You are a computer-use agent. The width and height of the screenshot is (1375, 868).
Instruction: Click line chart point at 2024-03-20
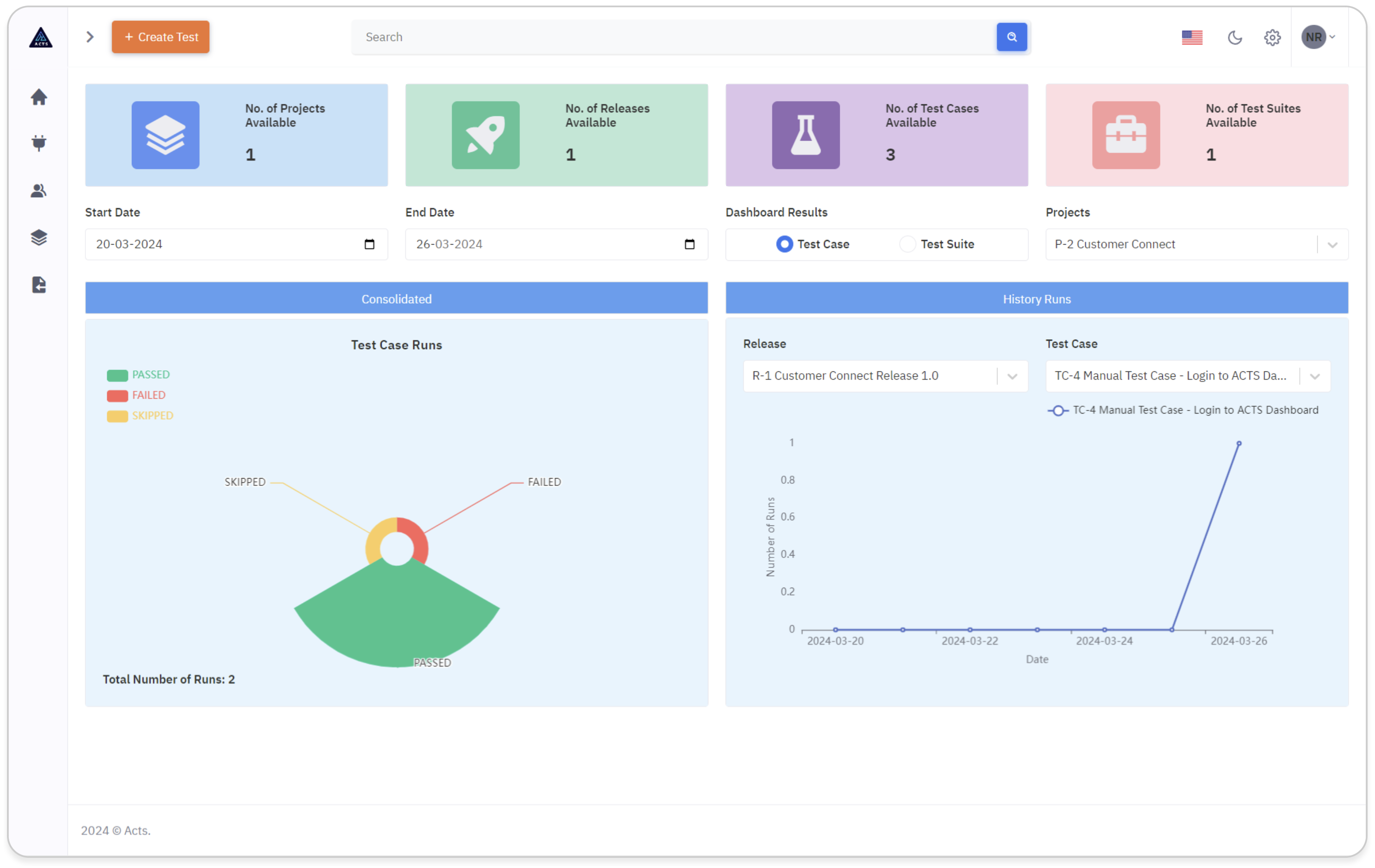(x=836, y=629)
